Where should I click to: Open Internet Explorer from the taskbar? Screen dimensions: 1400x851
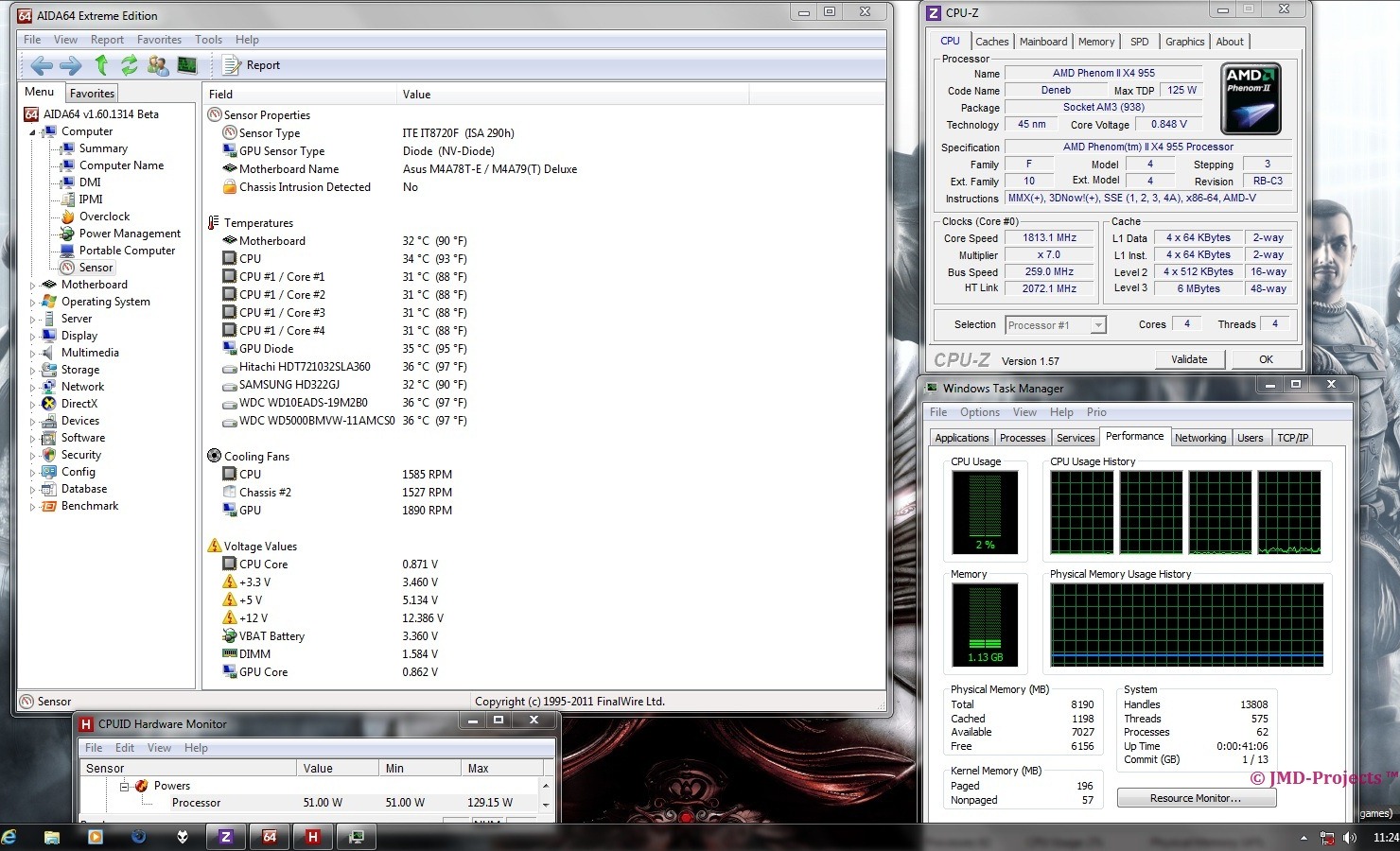(9, 837)
